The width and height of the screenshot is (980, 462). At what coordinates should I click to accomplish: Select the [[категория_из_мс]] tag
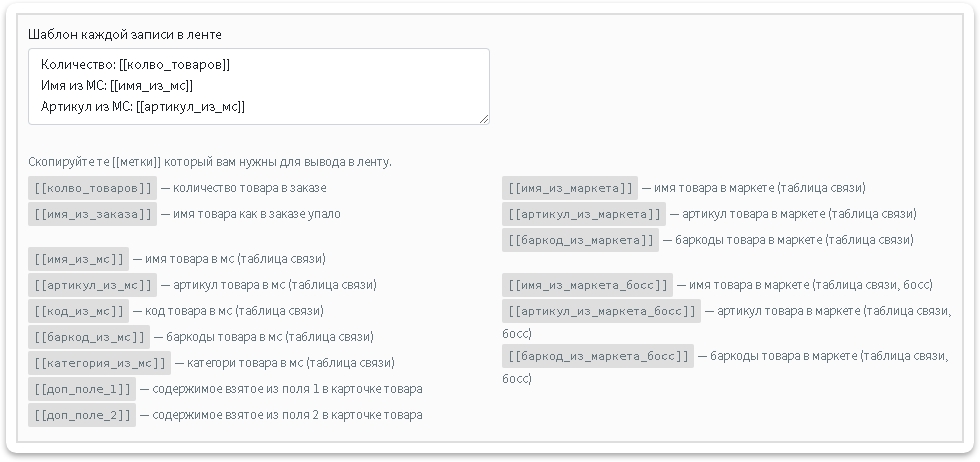pos(99,363)
